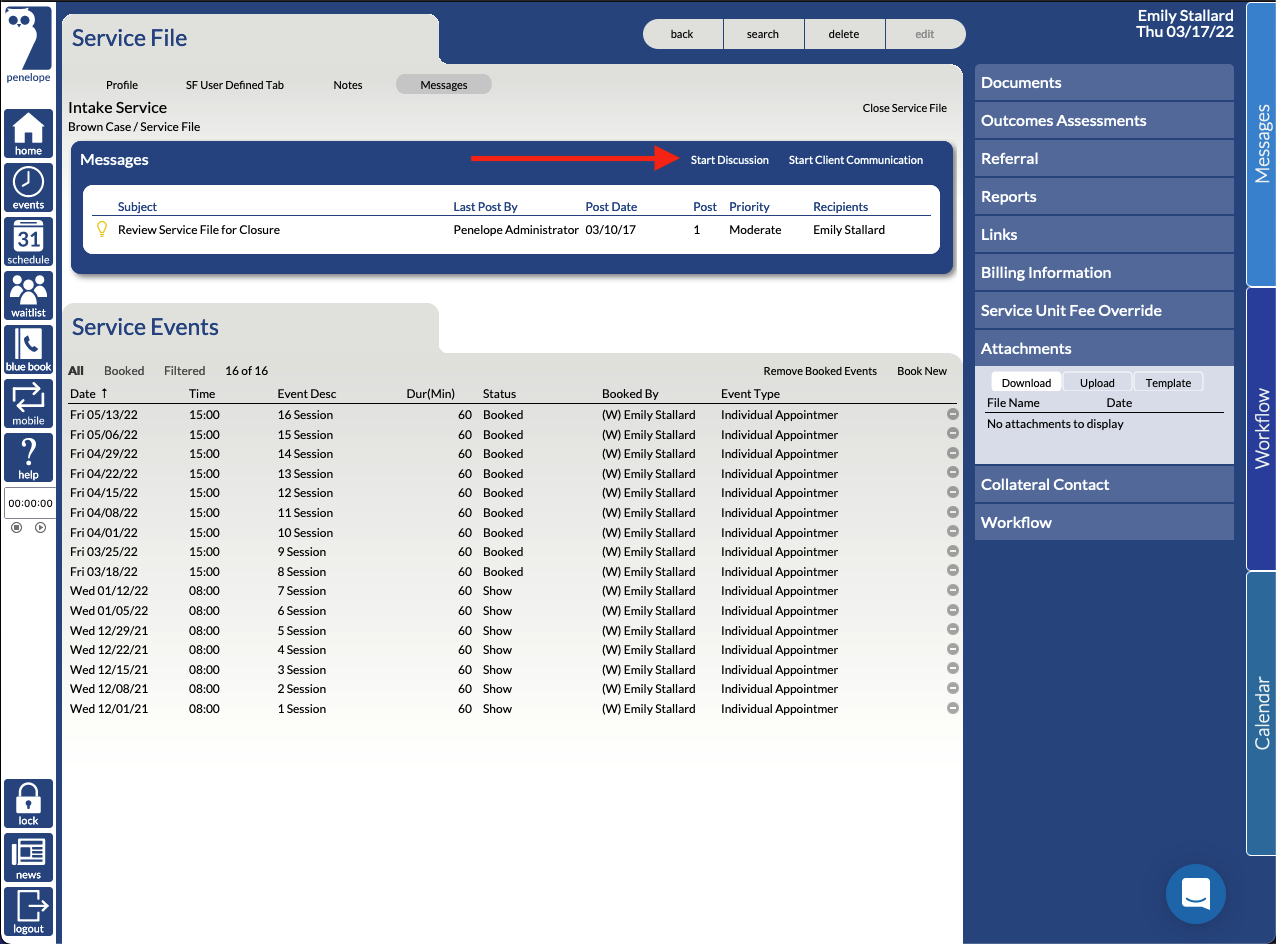Viewport: 1276px width, 944px height.
Task: Click Remove Booked Events link
Action: point(820,371)
